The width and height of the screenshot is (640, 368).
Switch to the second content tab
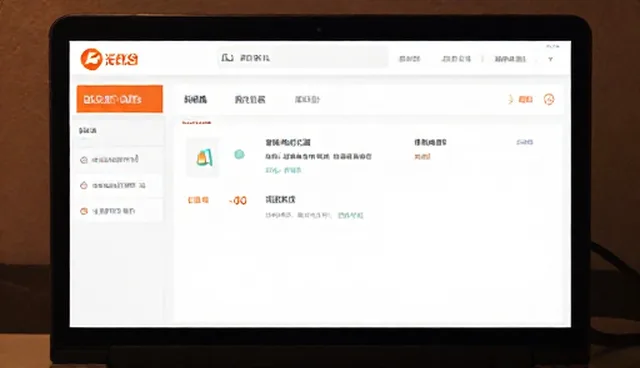250,99
